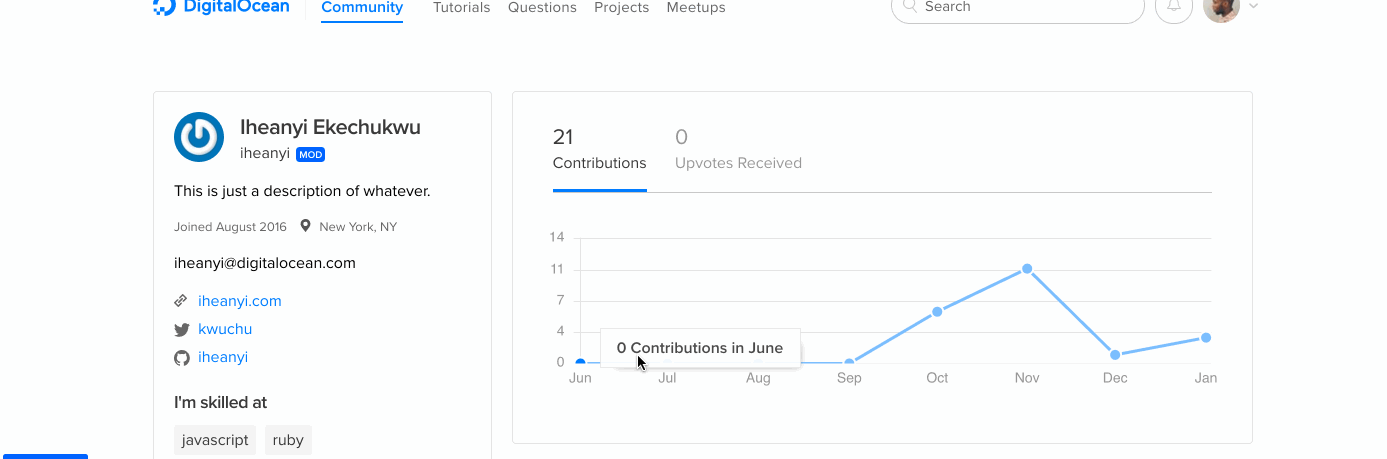Switch to the Contributions tab

pos(599,150)
